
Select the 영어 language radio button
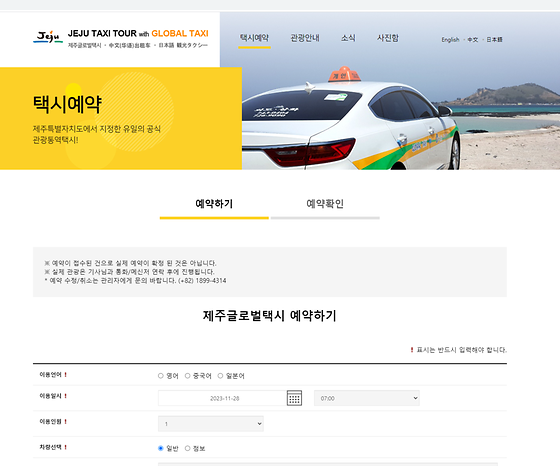(x=161, y=376)
